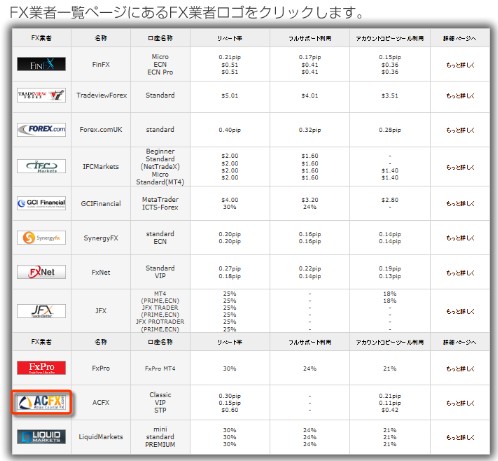Open details link in SynergyFX row

click(460, 238)
